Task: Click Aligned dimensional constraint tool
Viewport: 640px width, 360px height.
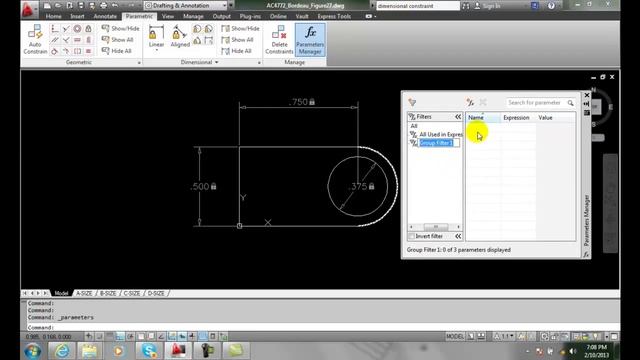Action: 180,36
